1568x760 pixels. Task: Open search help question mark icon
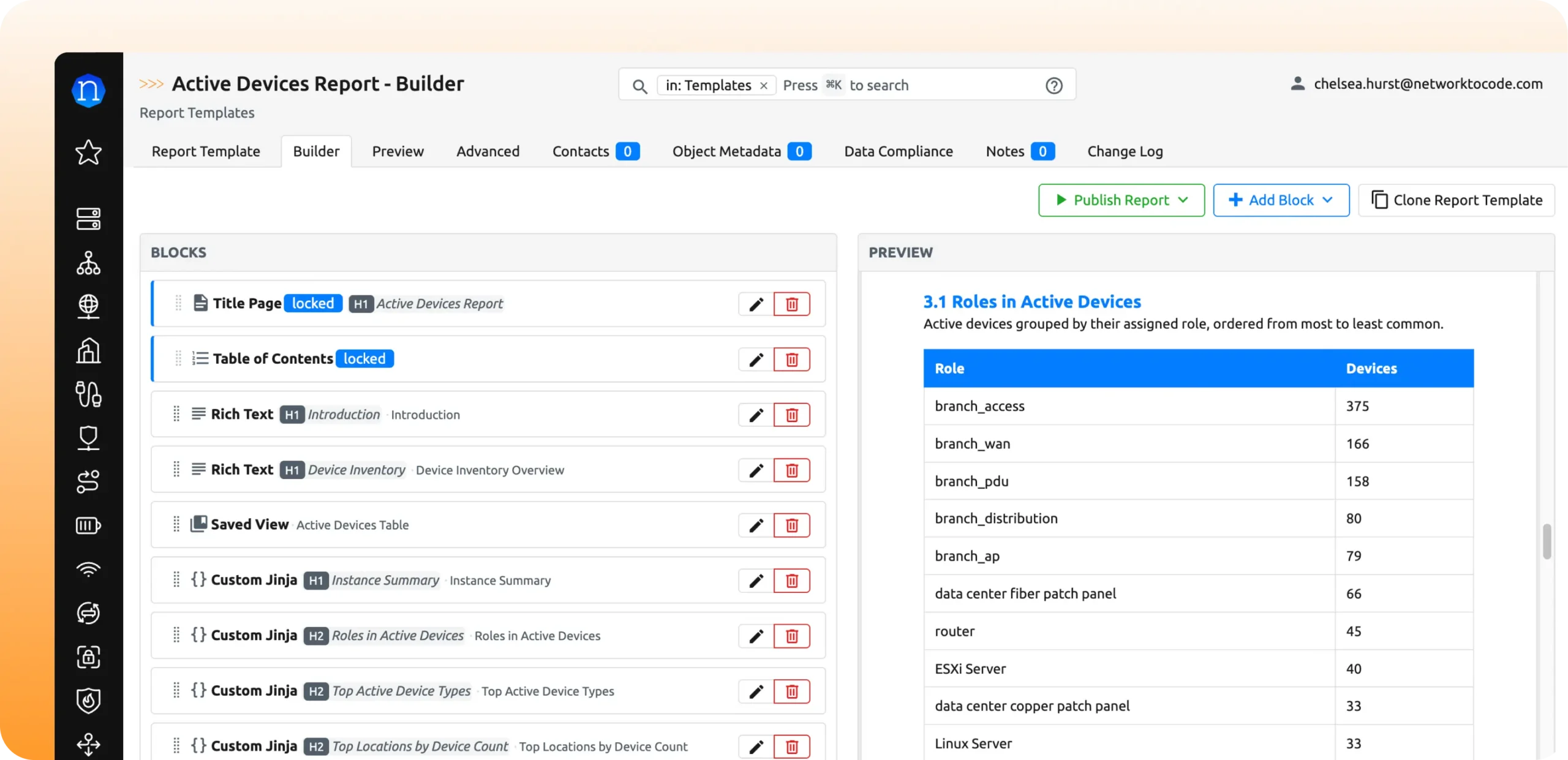(x=1053, y=86)
